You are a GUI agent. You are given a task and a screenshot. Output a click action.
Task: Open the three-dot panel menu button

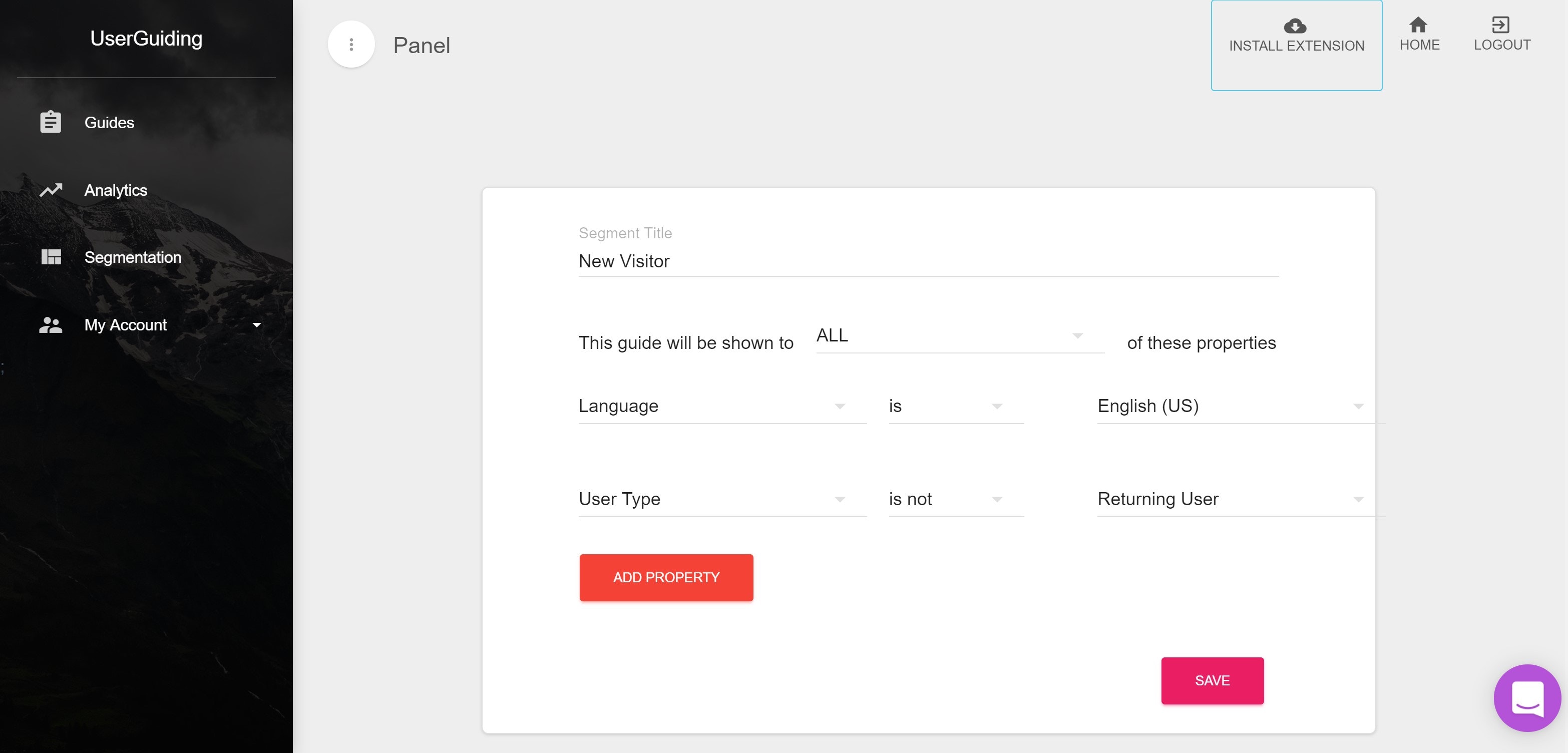[x=351, y=45]
